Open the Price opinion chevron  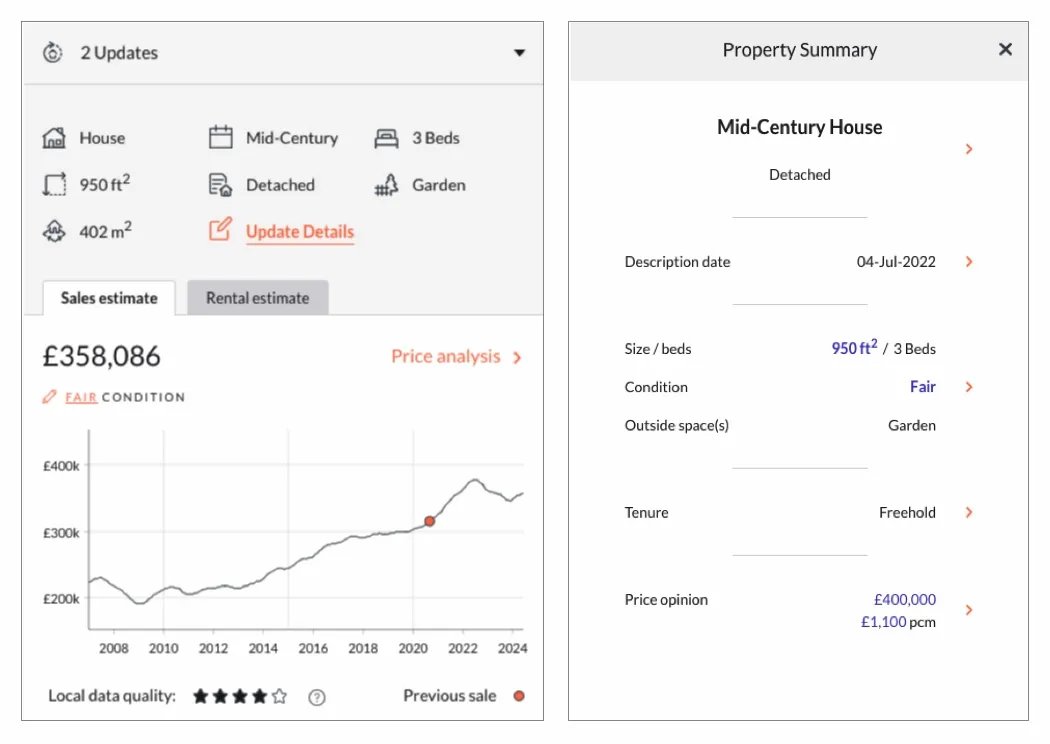969,610
